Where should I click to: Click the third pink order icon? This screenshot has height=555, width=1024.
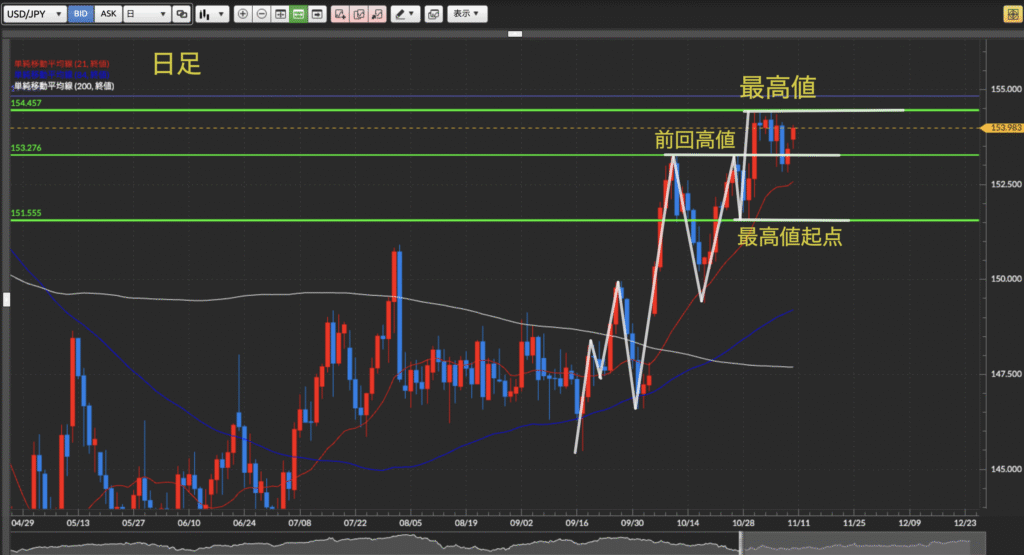point(376,15)
